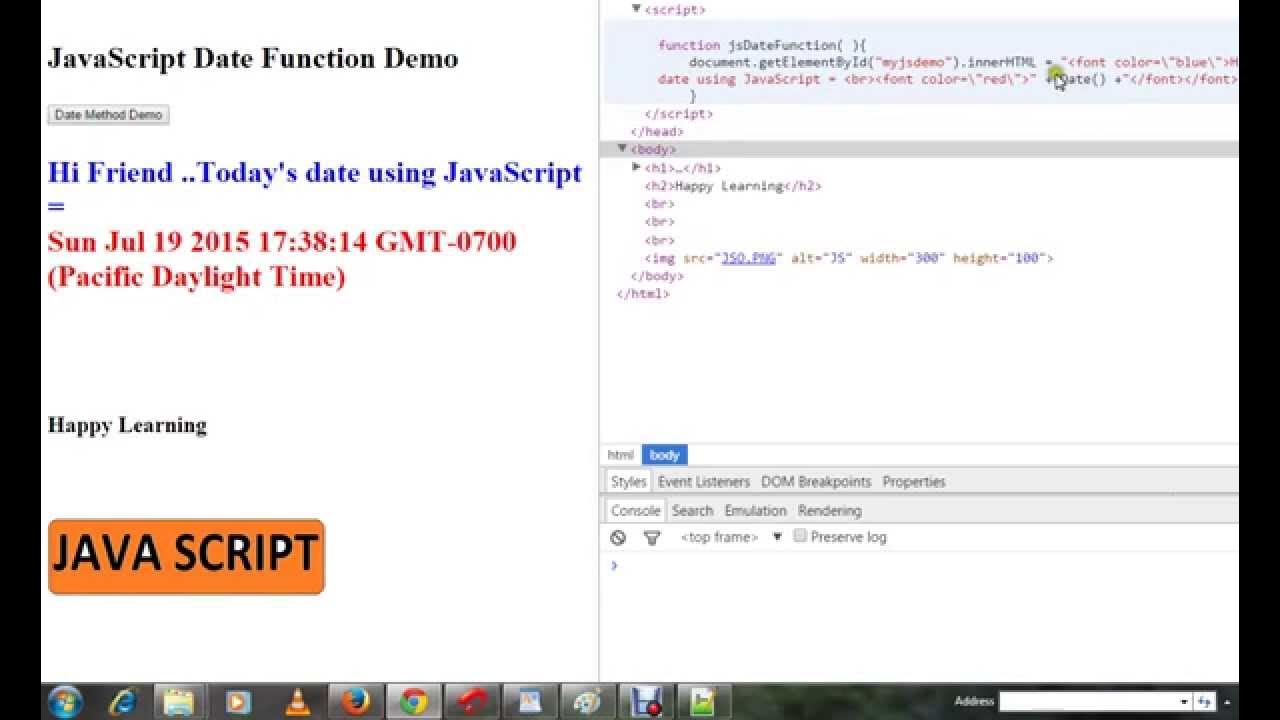Screen dimensions: 1280x720
Task: Click the page heading JavaScript Date Function Demo
Action: [x=253, y=58]
